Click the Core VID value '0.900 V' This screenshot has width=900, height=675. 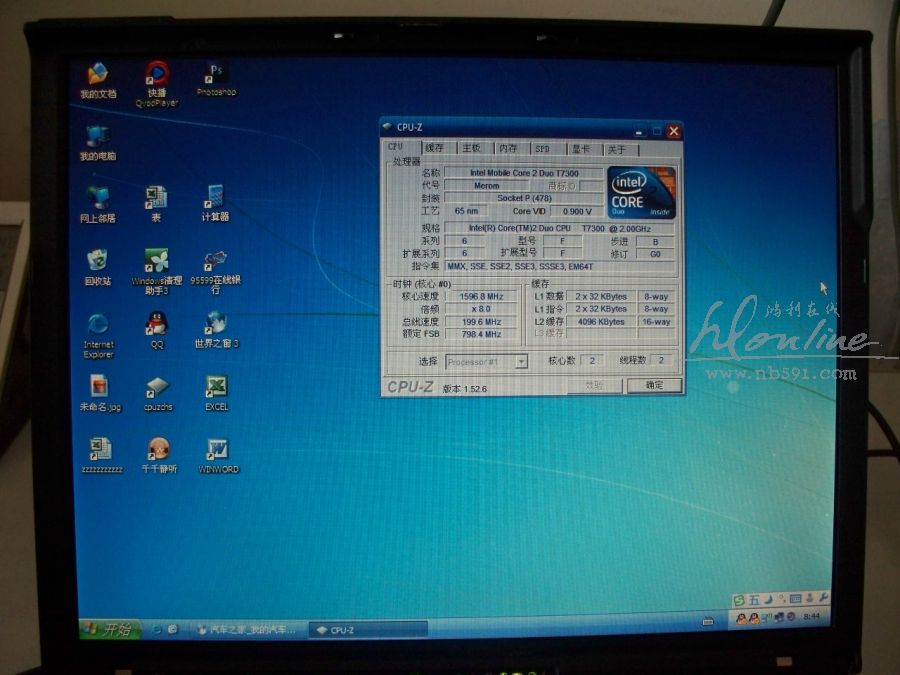tap(577, 211)
